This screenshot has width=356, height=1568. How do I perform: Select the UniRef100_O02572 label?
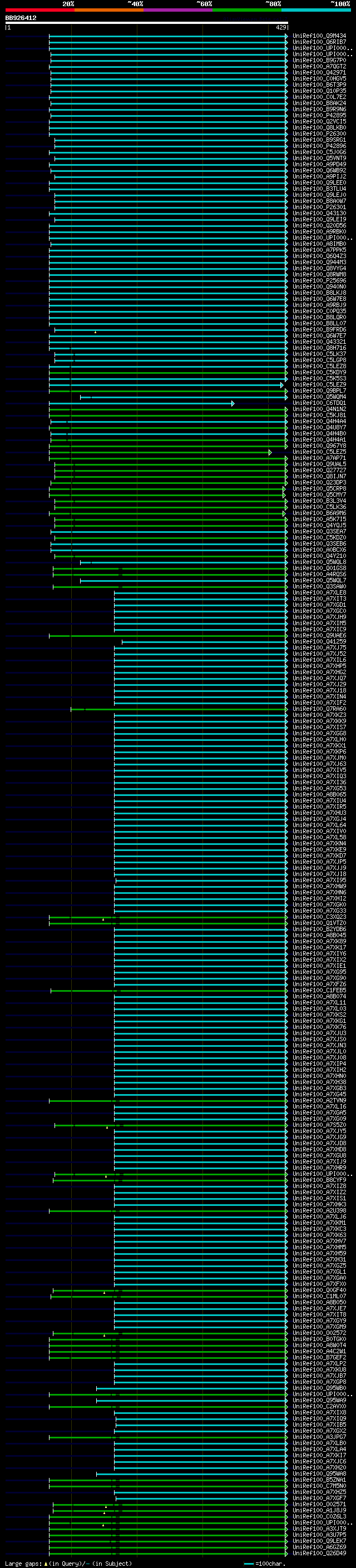click(319, 1333)
